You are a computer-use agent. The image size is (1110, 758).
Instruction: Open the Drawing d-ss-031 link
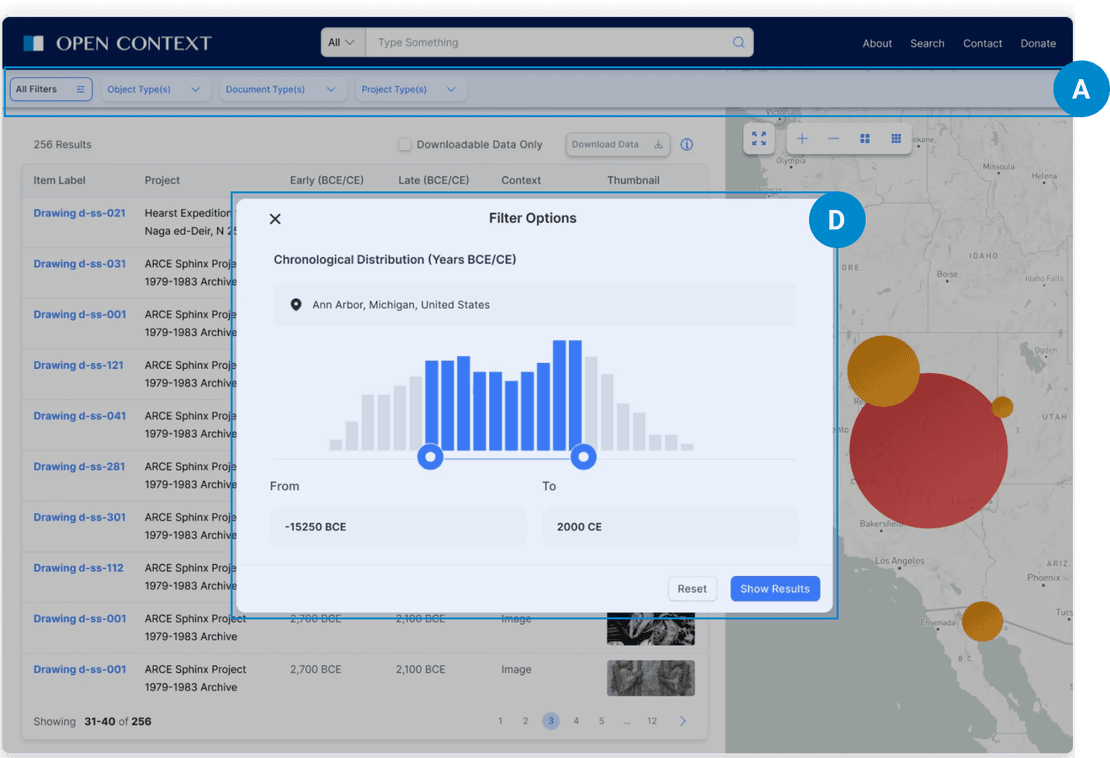[x=79, y=264]
